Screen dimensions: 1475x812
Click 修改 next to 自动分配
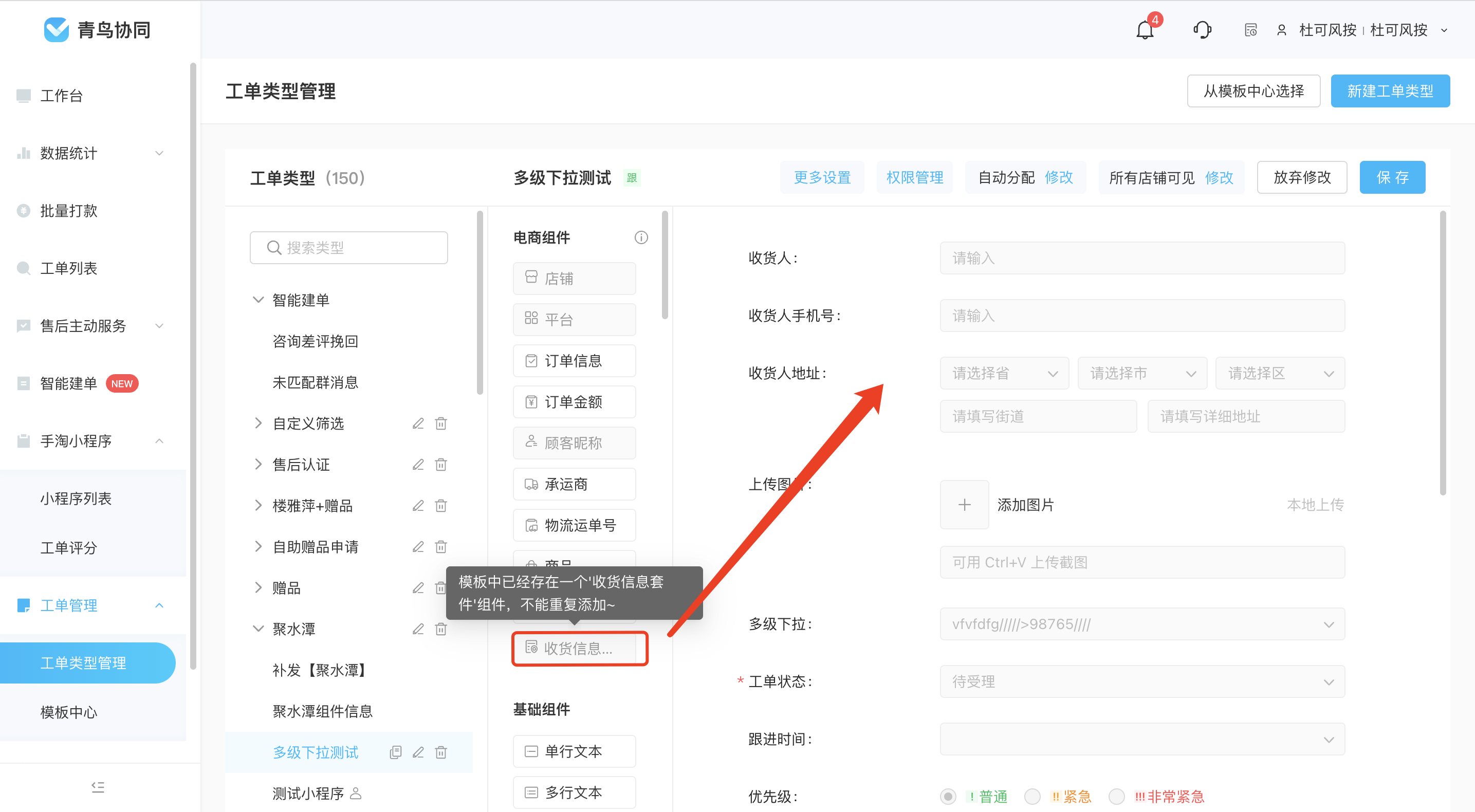point(1059,177)
